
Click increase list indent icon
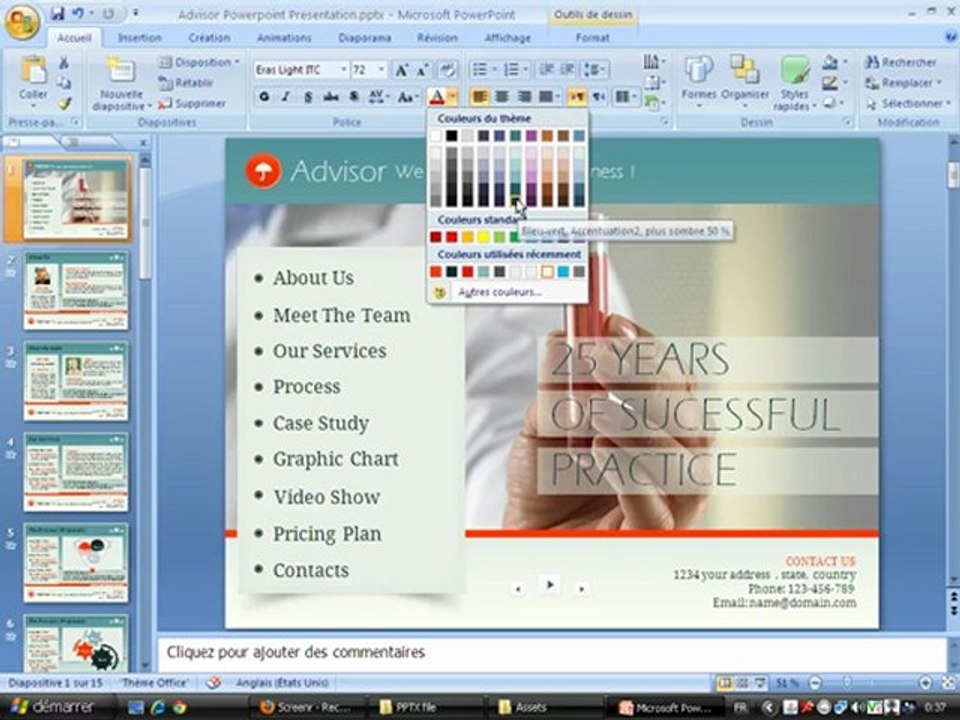point(568,70)
